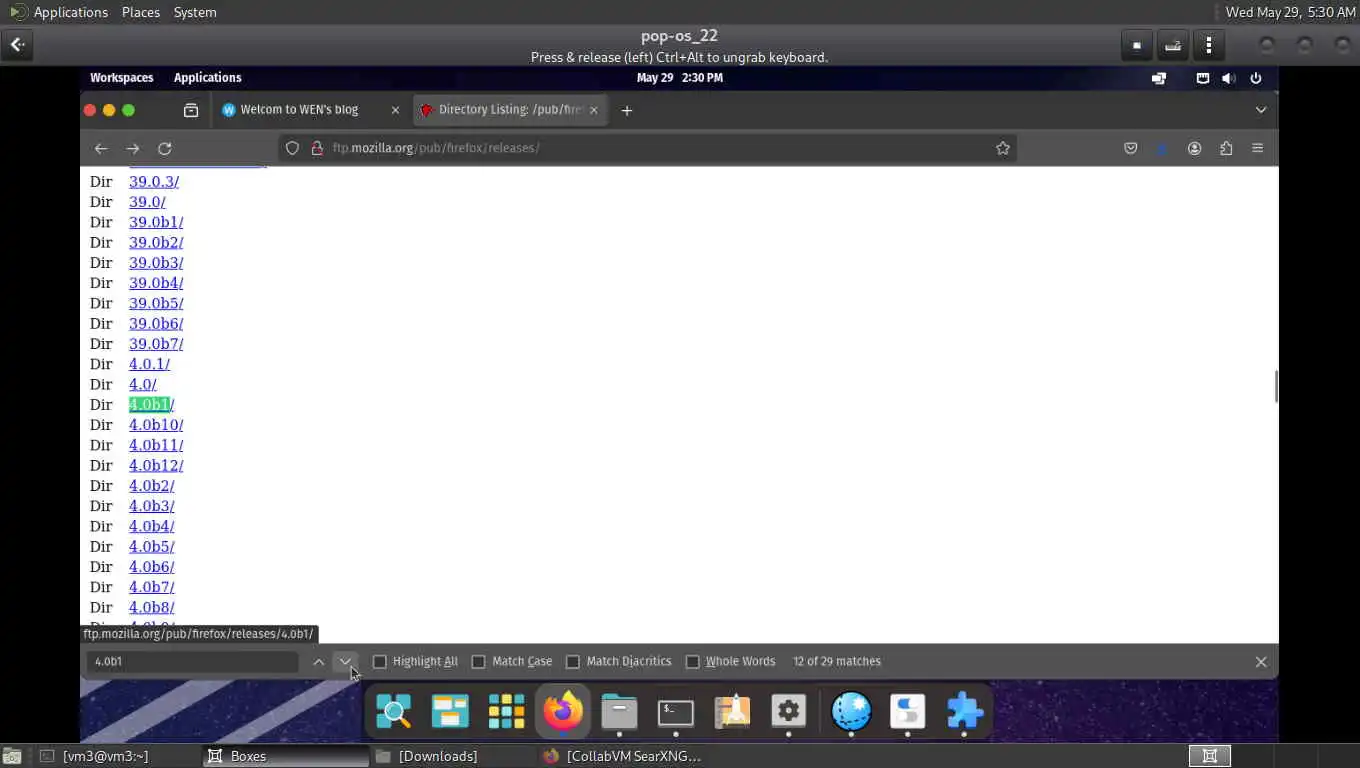Open the 4.0b10/ directory link

pos(156,425)
